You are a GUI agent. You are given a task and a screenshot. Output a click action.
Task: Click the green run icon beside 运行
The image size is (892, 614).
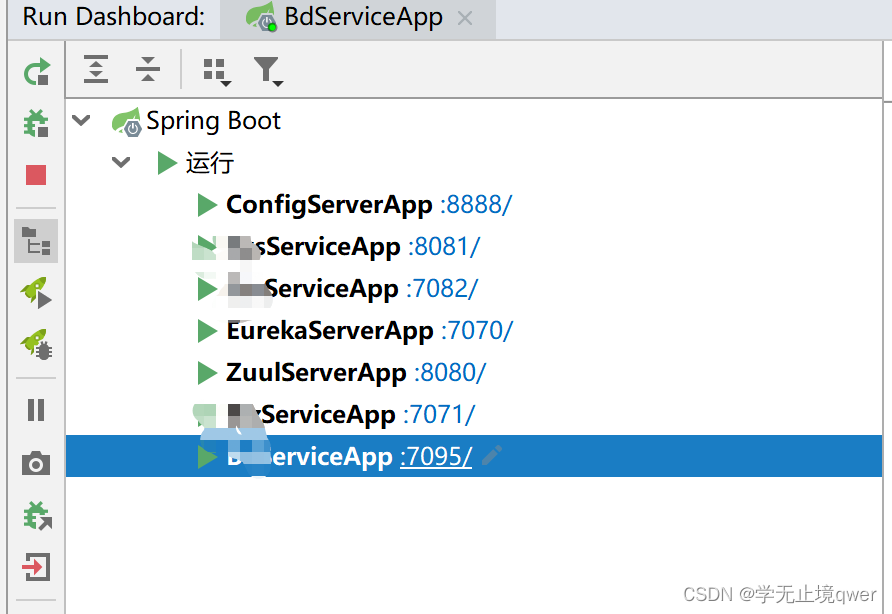pos(167,163)
